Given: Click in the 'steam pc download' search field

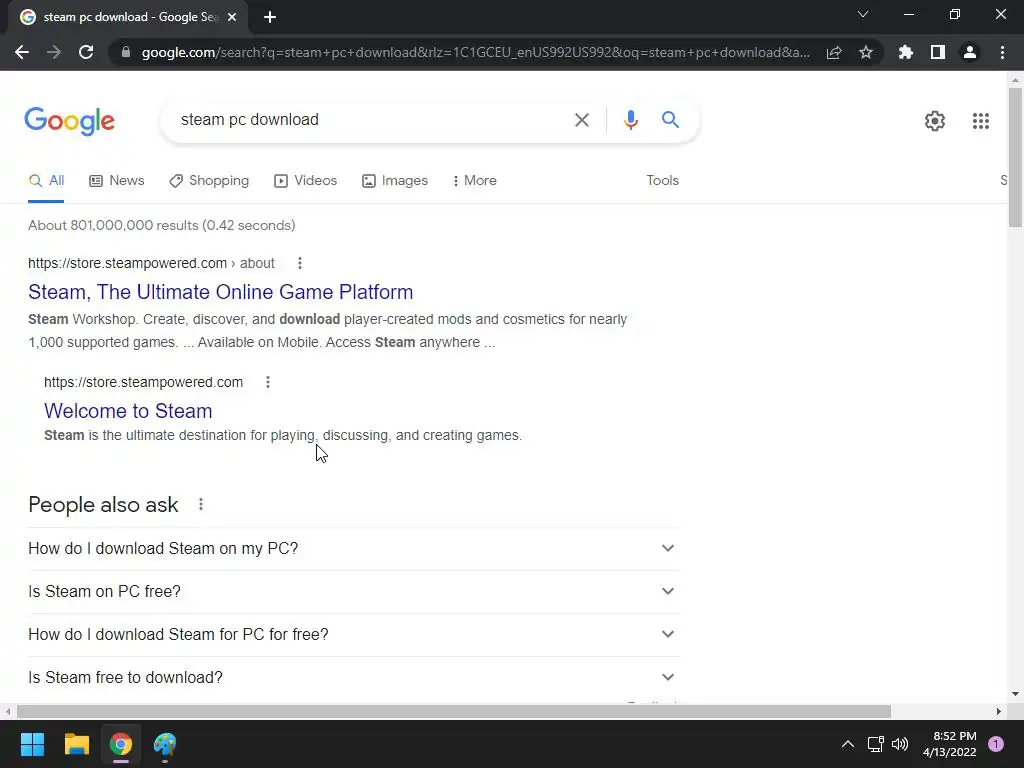Looking at the screenshot, I should tap(366, 120).
